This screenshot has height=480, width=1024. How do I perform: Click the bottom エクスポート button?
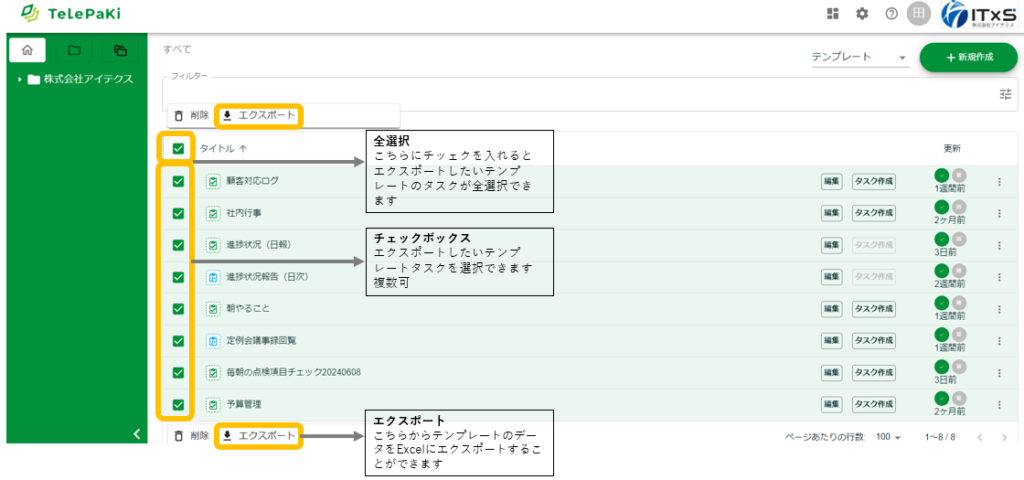(x=259, y=436)
